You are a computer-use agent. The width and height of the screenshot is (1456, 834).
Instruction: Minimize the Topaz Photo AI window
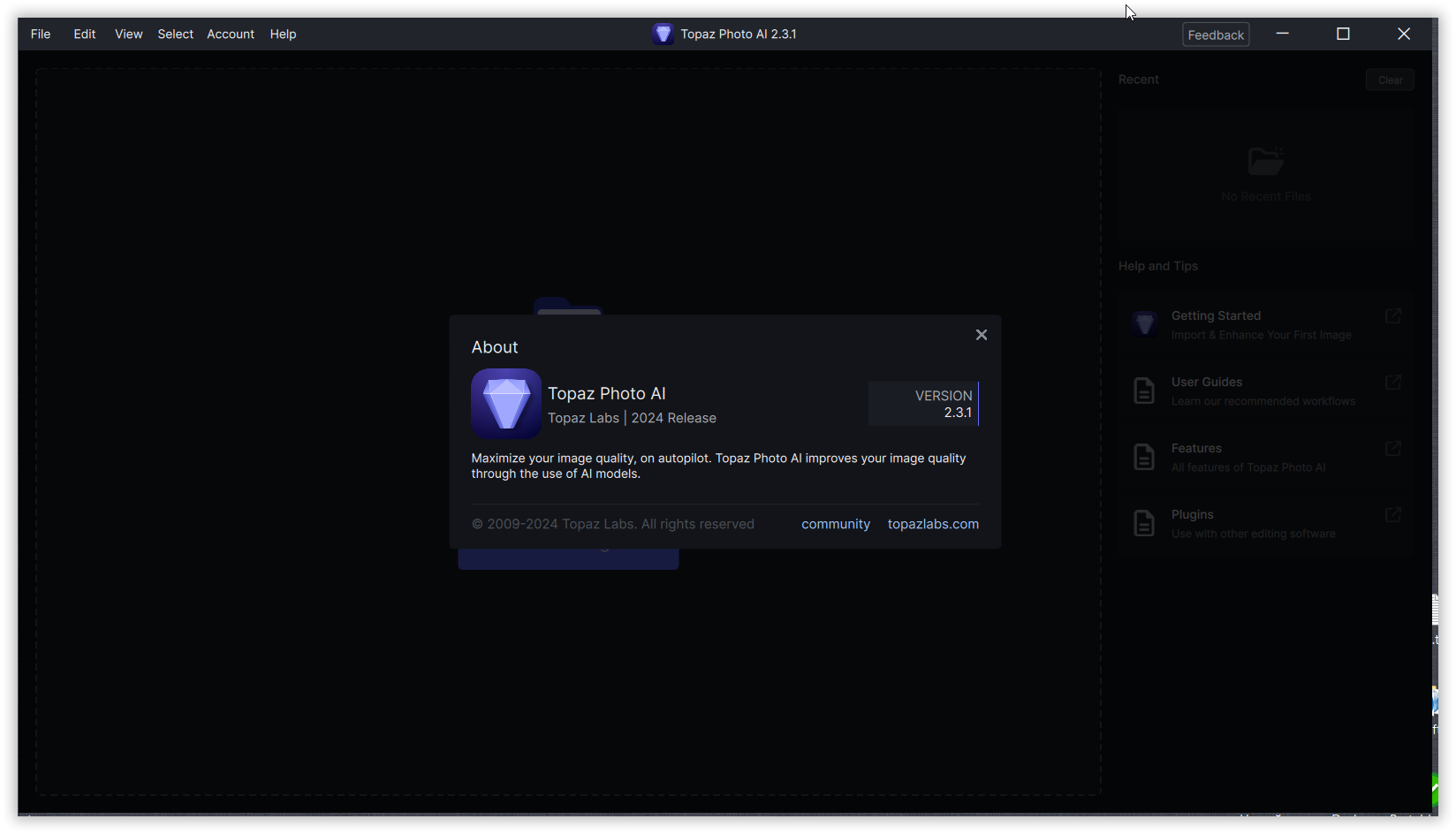tap(1283, 34)
